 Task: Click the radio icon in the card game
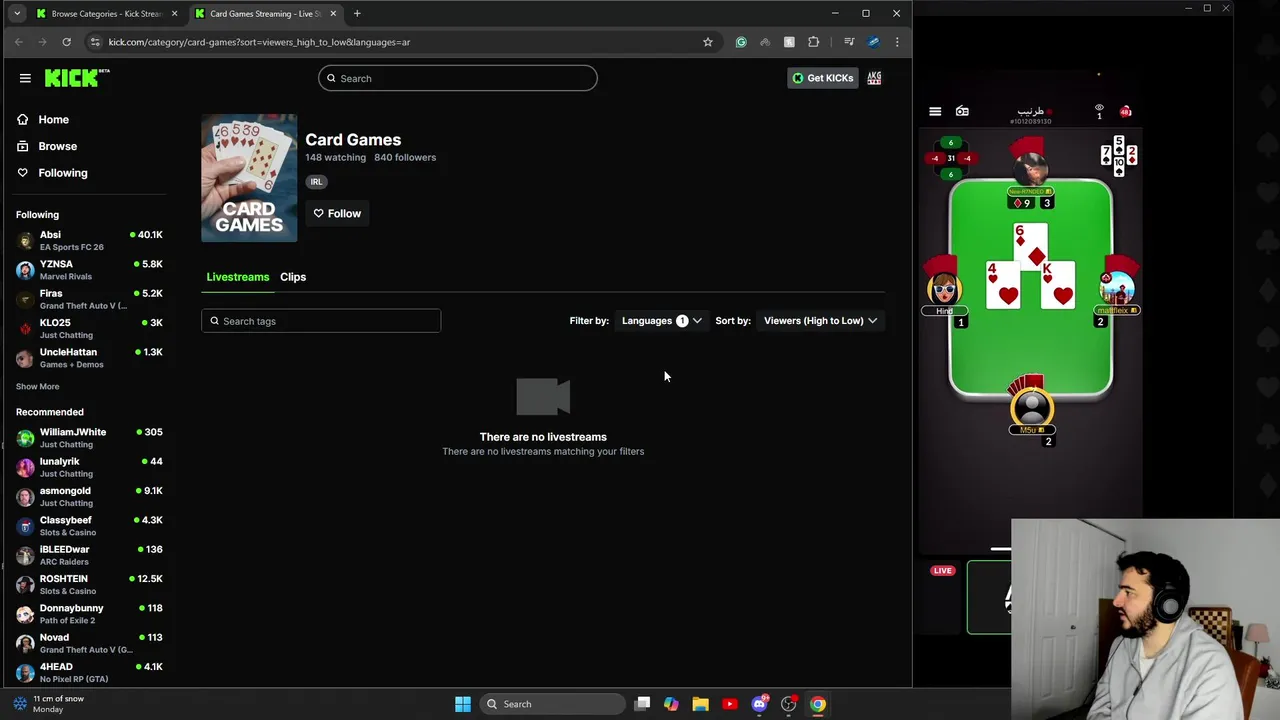pyautogui.click(x=962, y=112)
